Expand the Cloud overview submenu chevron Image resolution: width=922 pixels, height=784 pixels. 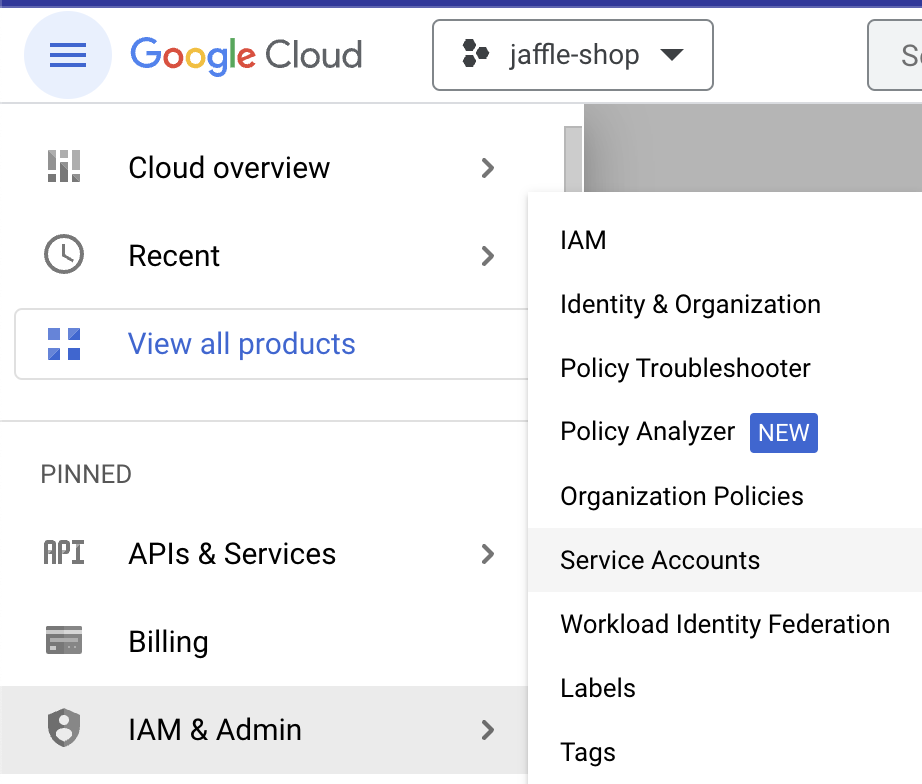488,167
